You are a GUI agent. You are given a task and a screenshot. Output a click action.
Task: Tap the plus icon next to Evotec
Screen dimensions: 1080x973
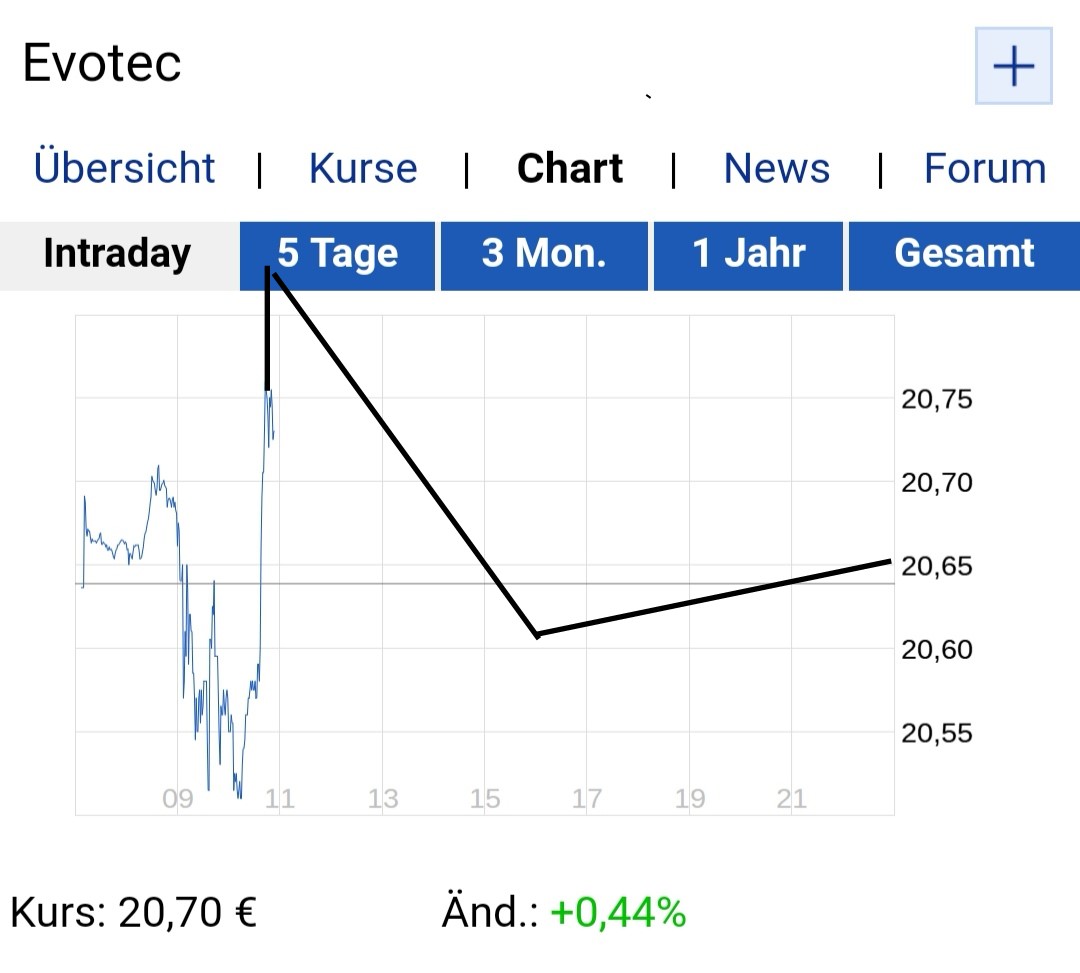pyautogui.click(x=1013, y=67)
